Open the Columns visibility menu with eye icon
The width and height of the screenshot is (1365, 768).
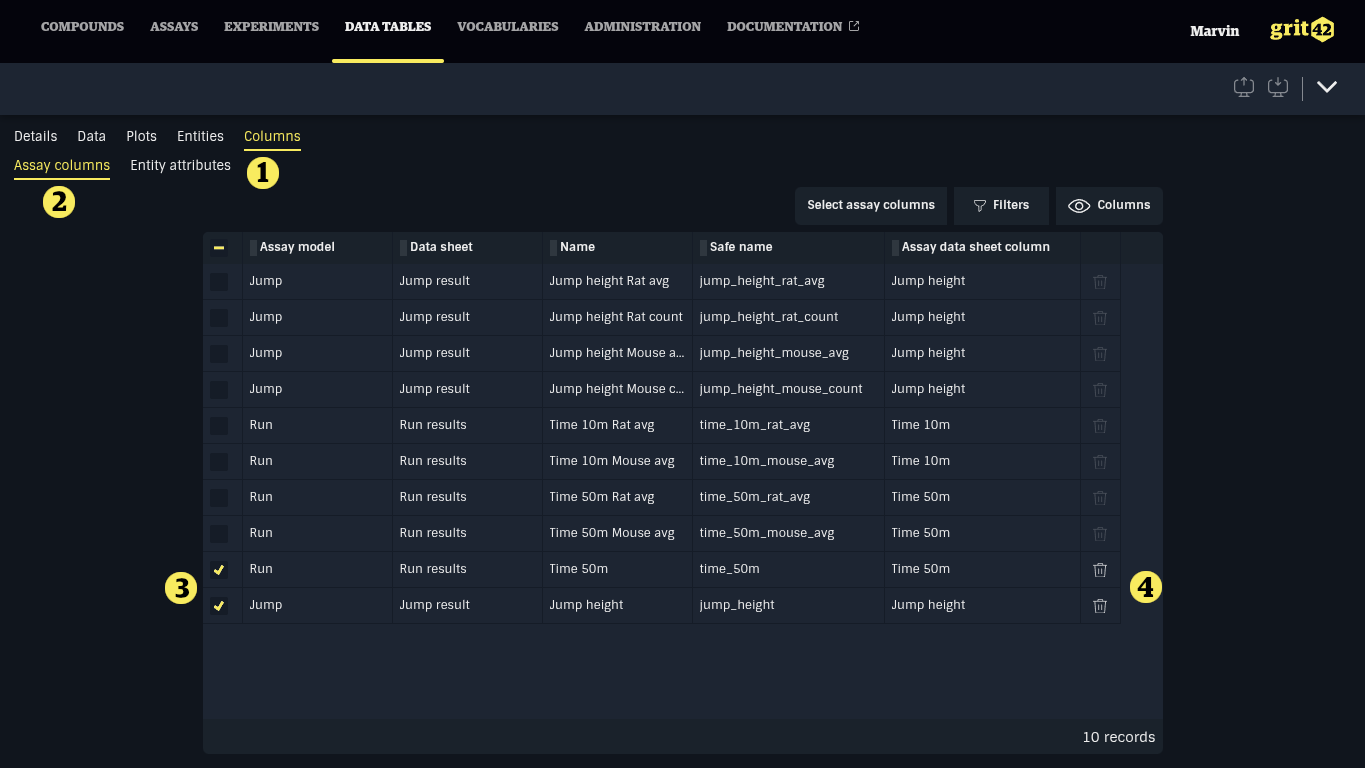(1109, 205)
